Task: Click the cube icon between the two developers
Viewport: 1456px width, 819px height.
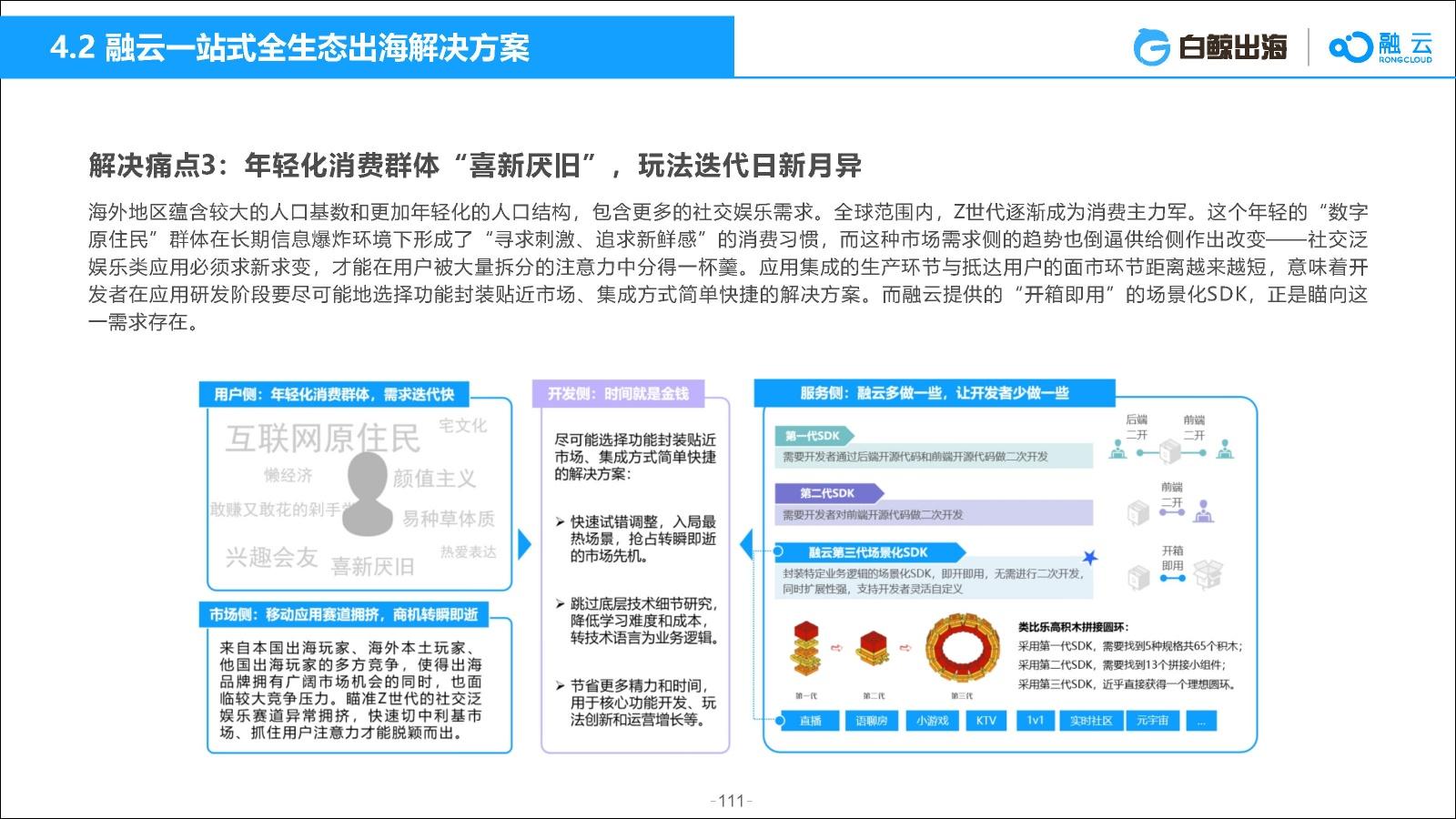Action: [x=1170, y=450]
